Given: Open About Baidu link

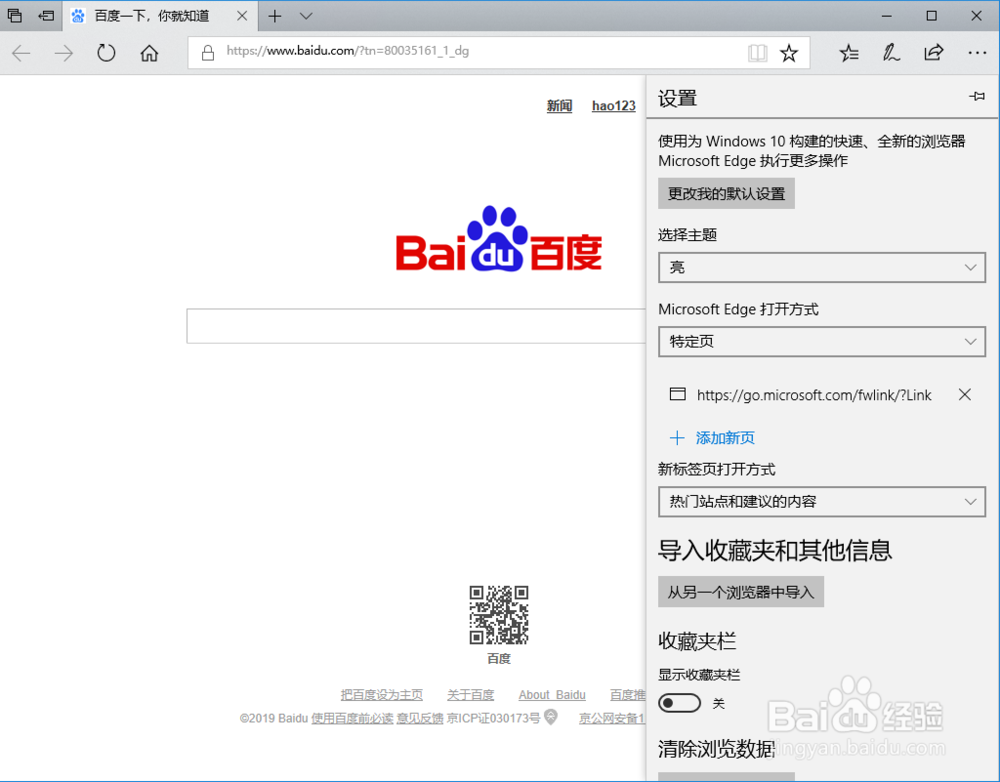Looking at the screenshot, I should coord(552,695).
